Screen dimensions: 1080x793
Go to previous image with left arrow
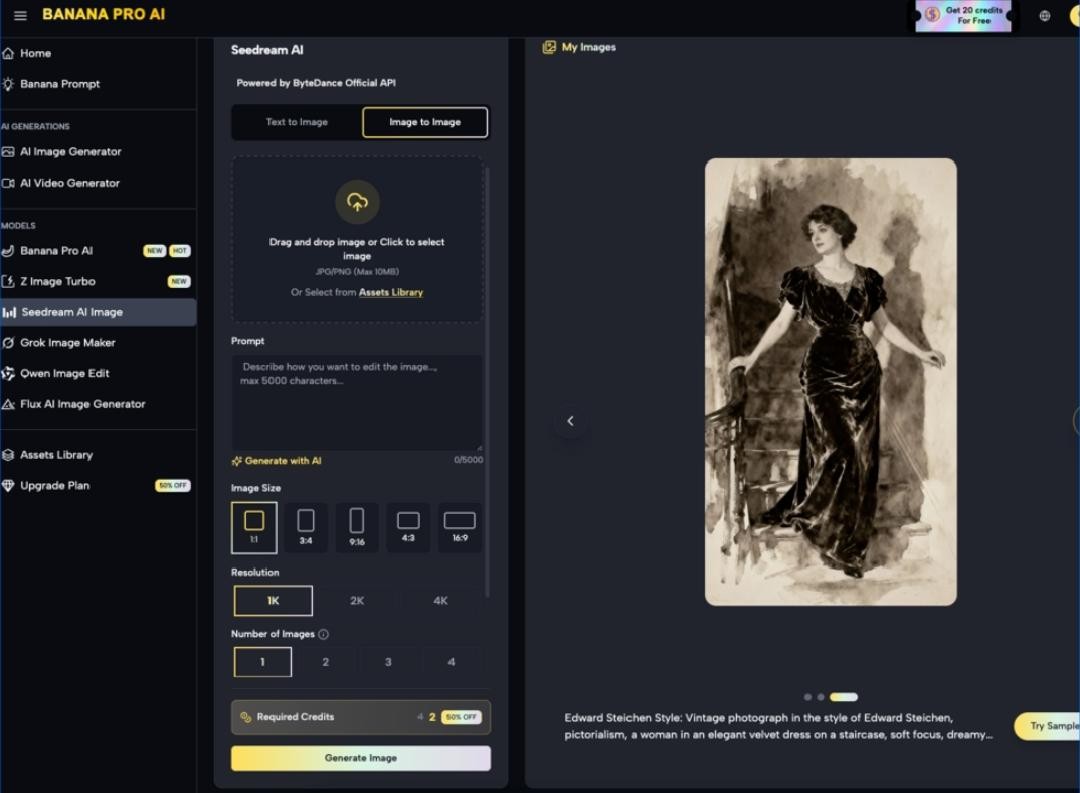pyautogui.click(x=570, y=421)
